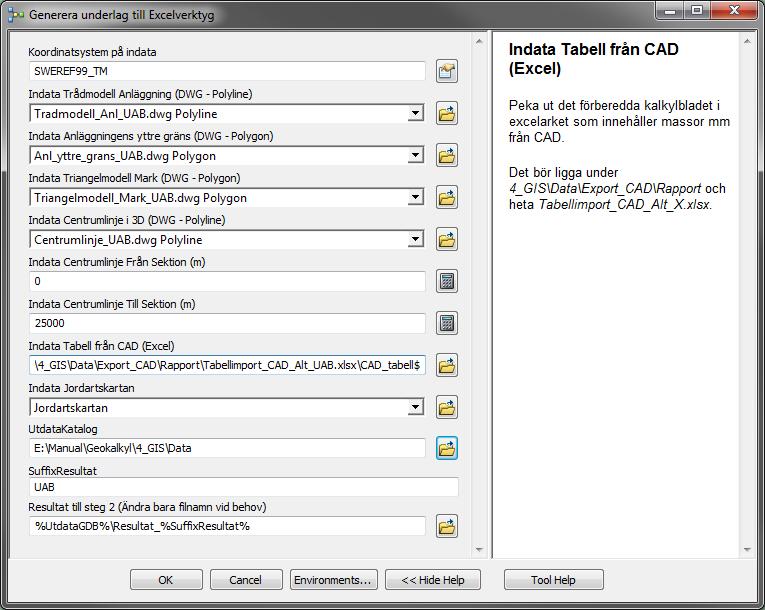765x610 pixels.
Task: Click the Till Sektion field containing 25000
Action: (227, 323)
